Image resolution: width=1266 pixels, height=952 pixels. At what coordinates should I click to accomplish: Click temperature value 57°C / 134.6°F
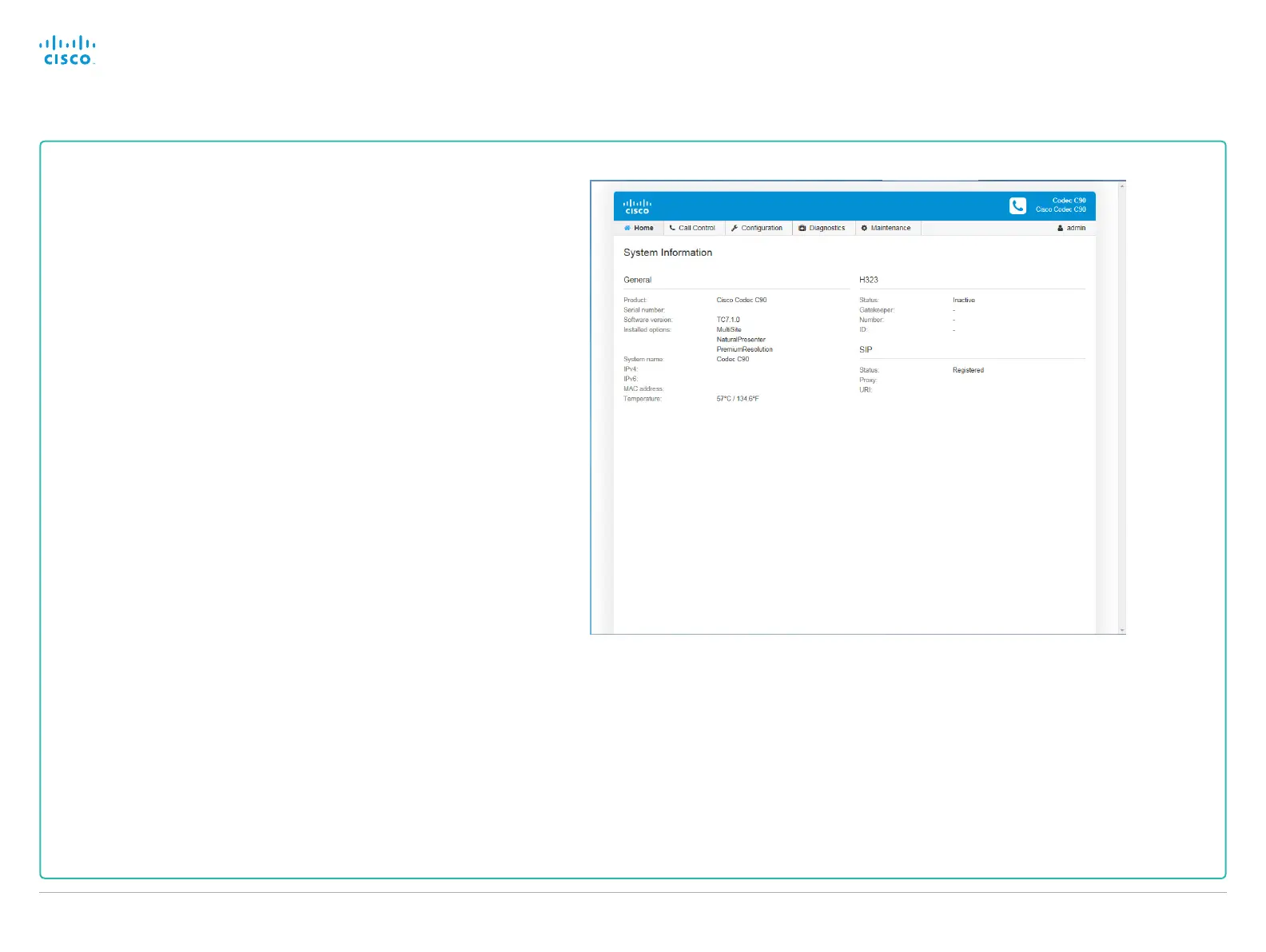pos(738,399)
